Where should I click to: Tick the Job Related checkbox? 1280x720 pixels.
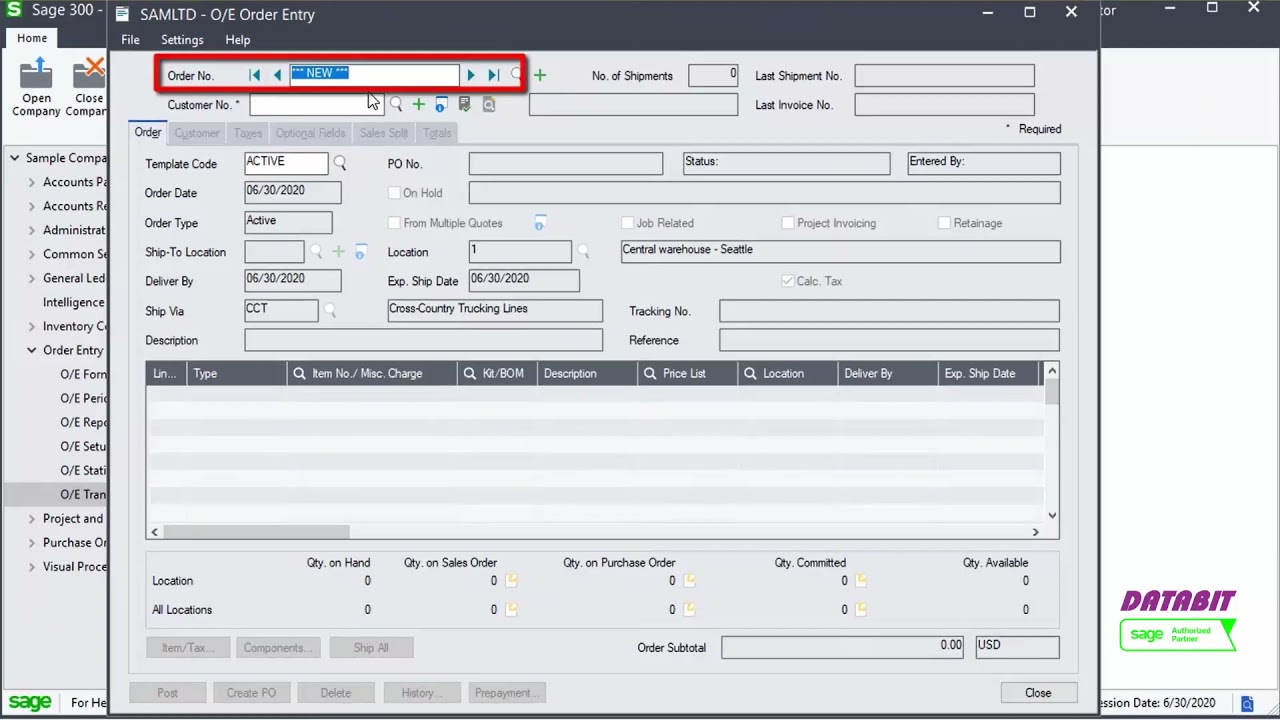pyautogui.click(x=627, y=223)
